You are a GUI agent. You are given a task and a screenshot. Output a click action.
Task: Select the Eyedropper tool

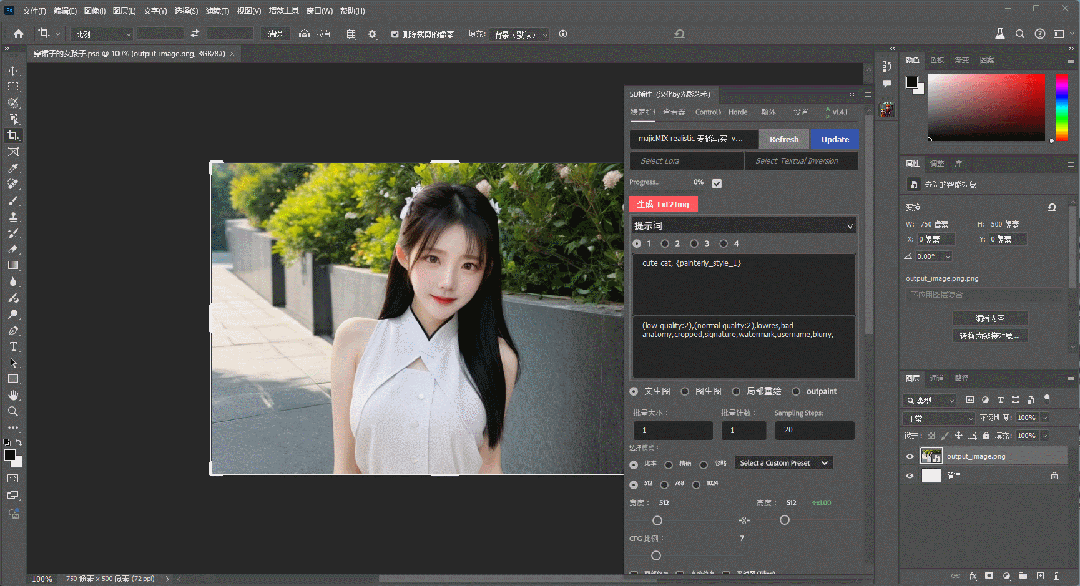coord(14,167)
